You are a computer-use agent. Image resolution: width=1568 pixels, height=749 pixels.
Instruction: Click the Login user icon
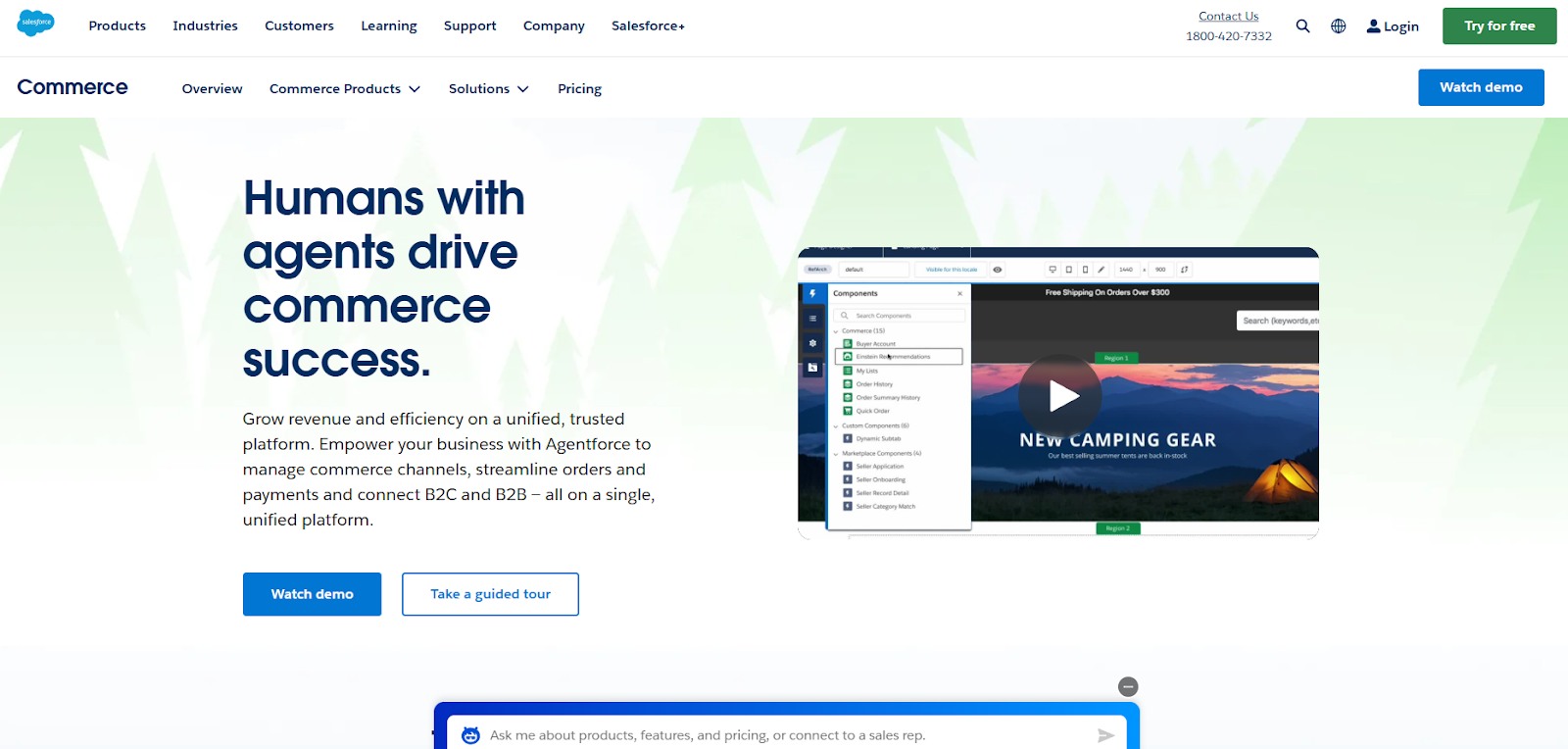1373,26
